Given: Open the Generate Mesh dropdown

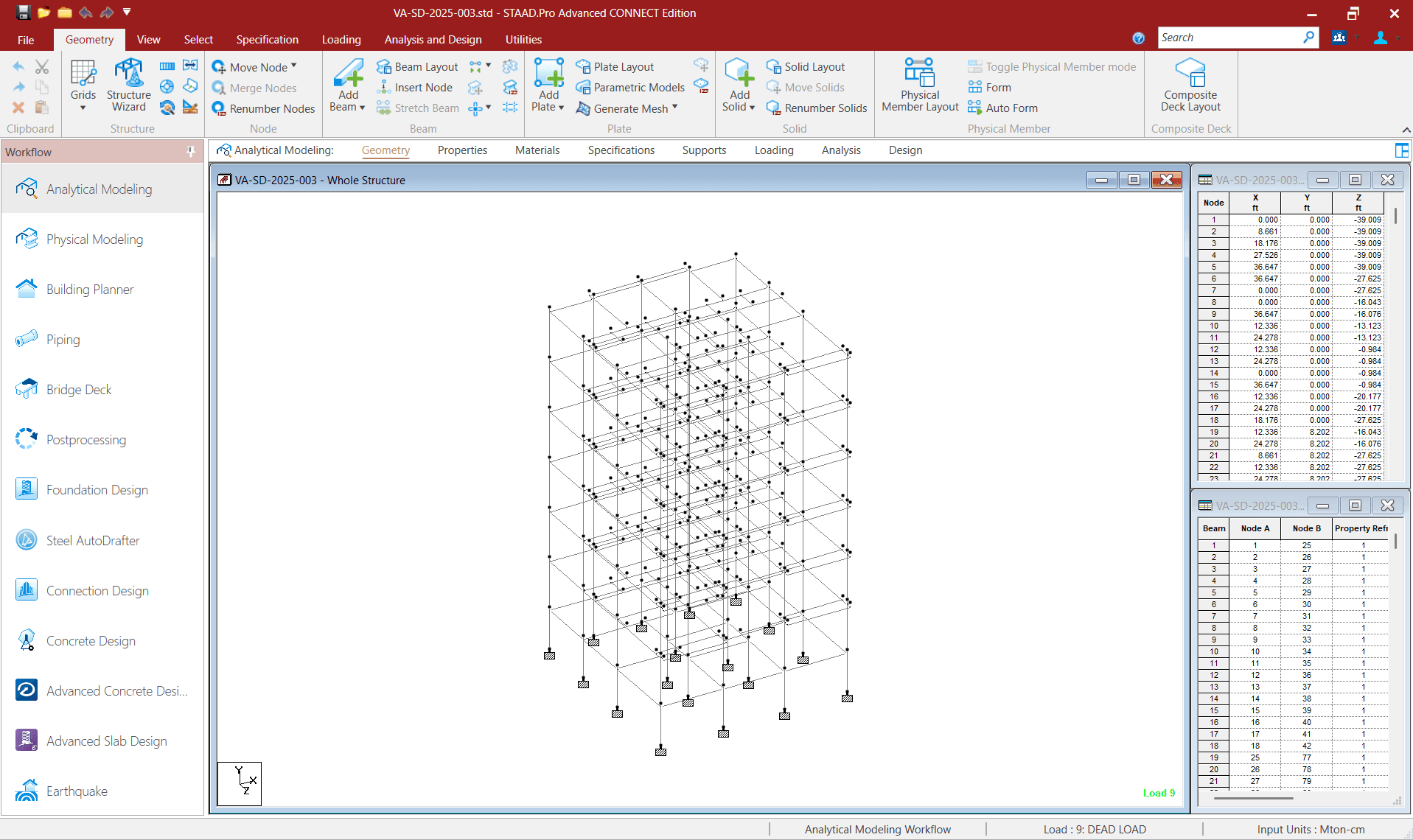Looking at the screenshot, I should [674, 108].
